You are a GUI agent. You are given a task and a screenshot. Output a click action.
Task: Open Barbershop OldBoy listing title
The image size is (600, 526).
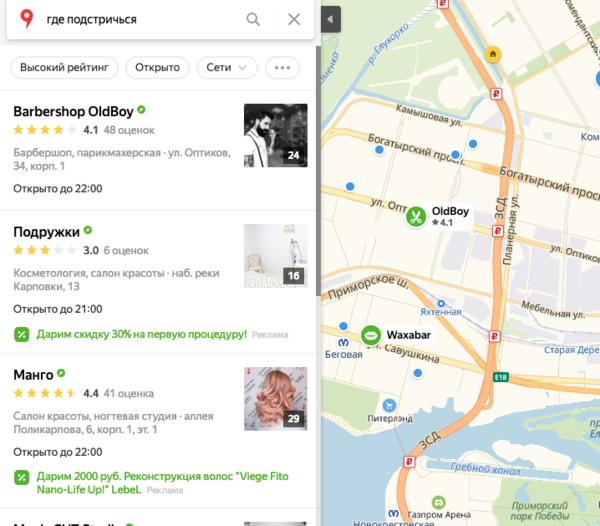click(73, 112)
